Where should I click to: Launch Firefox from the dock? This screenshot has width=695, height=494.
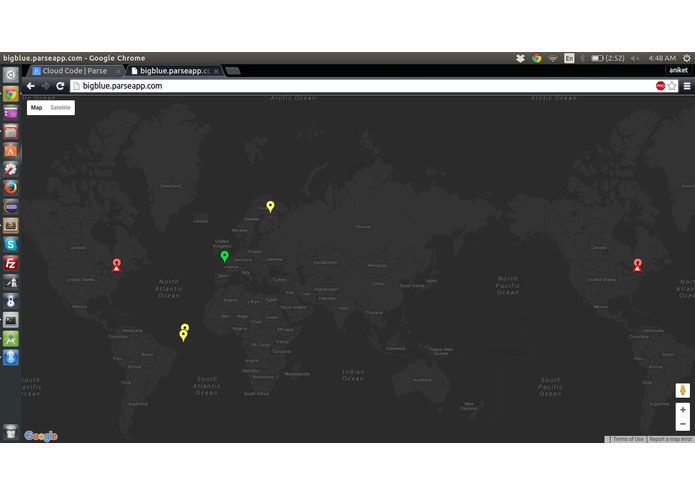(11, 188)
